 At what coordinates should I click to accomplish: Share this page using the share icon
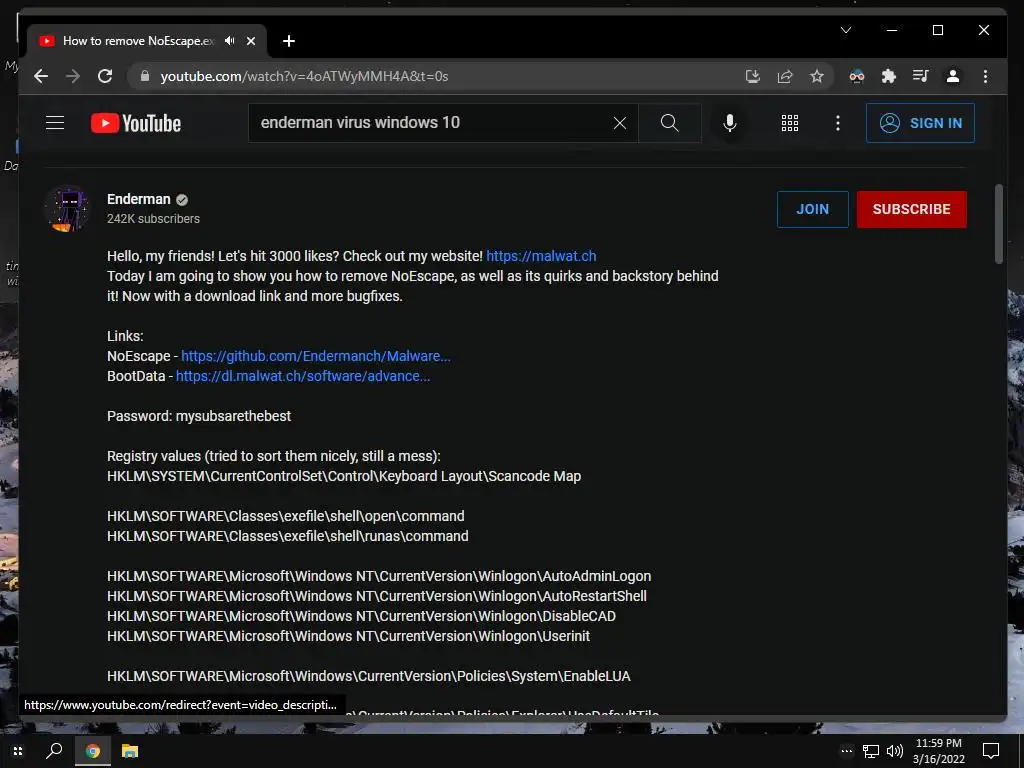pos(785,76)
